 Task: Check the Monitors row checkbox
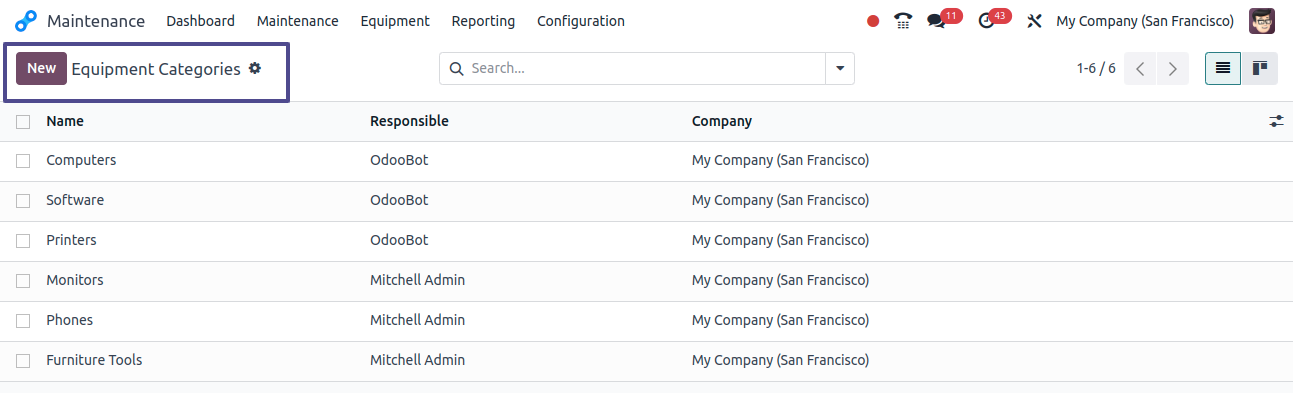coord(23,280)
